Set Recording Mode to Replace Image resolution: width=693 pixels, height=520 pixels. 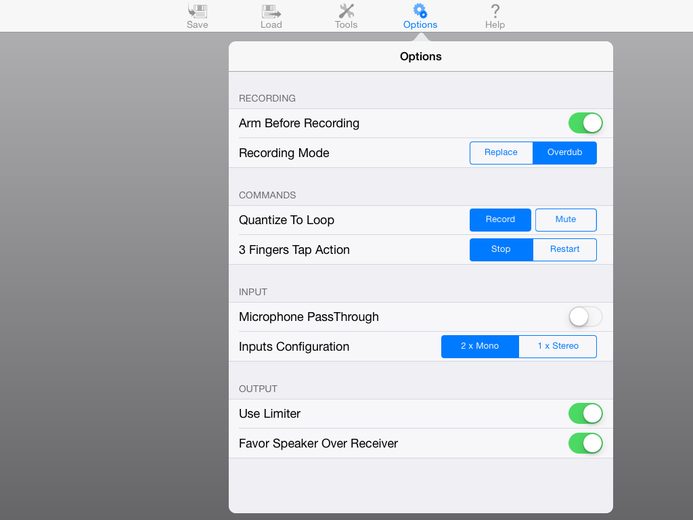501,153
